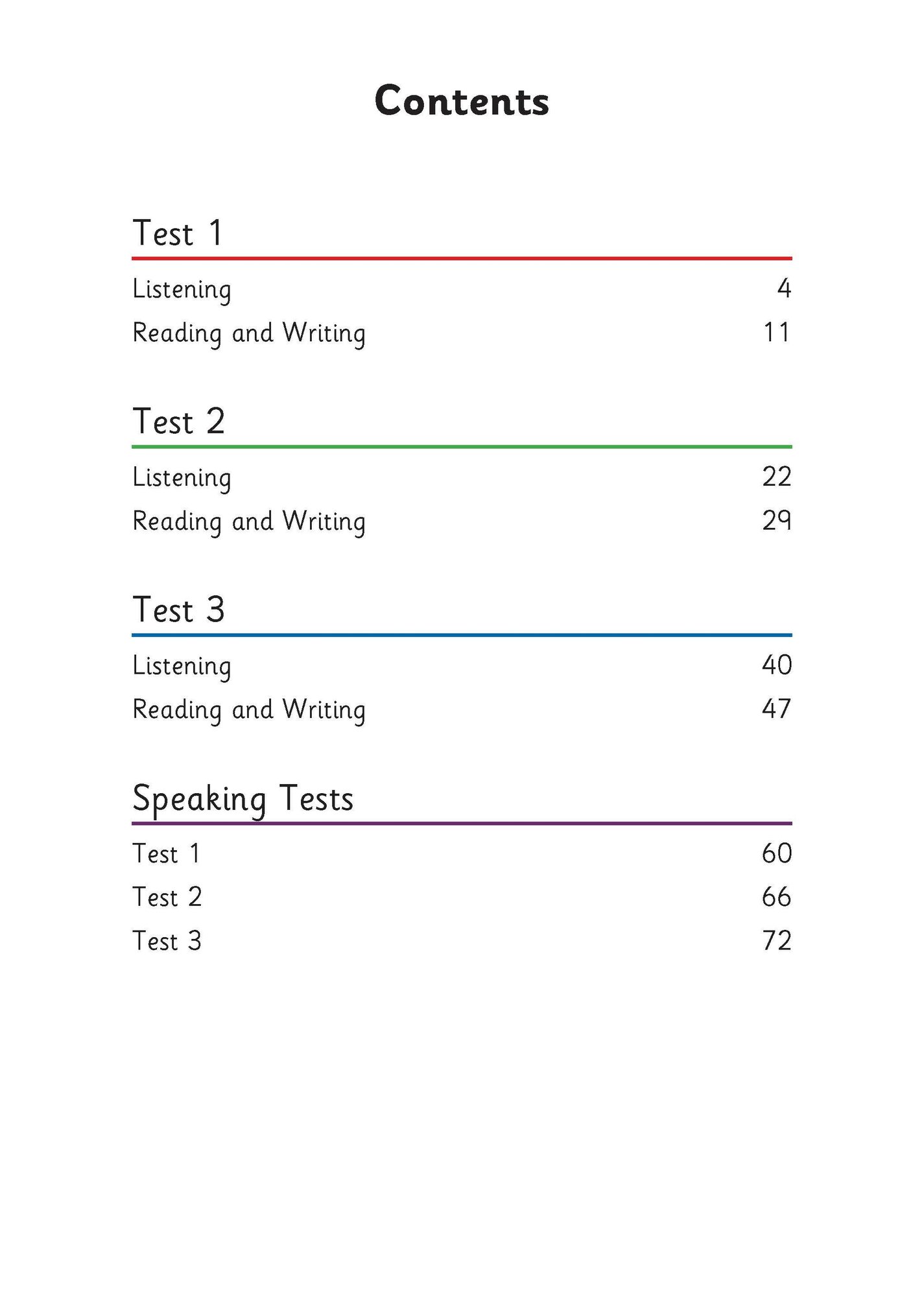Screen dimensions: 924x1297
Task: Click the Contents page title
Action: coord(462,101)
